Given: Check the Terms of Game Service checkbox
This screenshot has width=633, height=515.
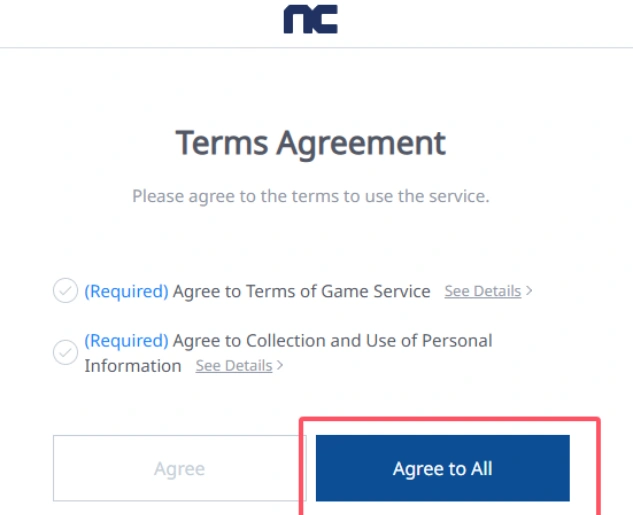Looking at the screenshot, I should [65, 291].
